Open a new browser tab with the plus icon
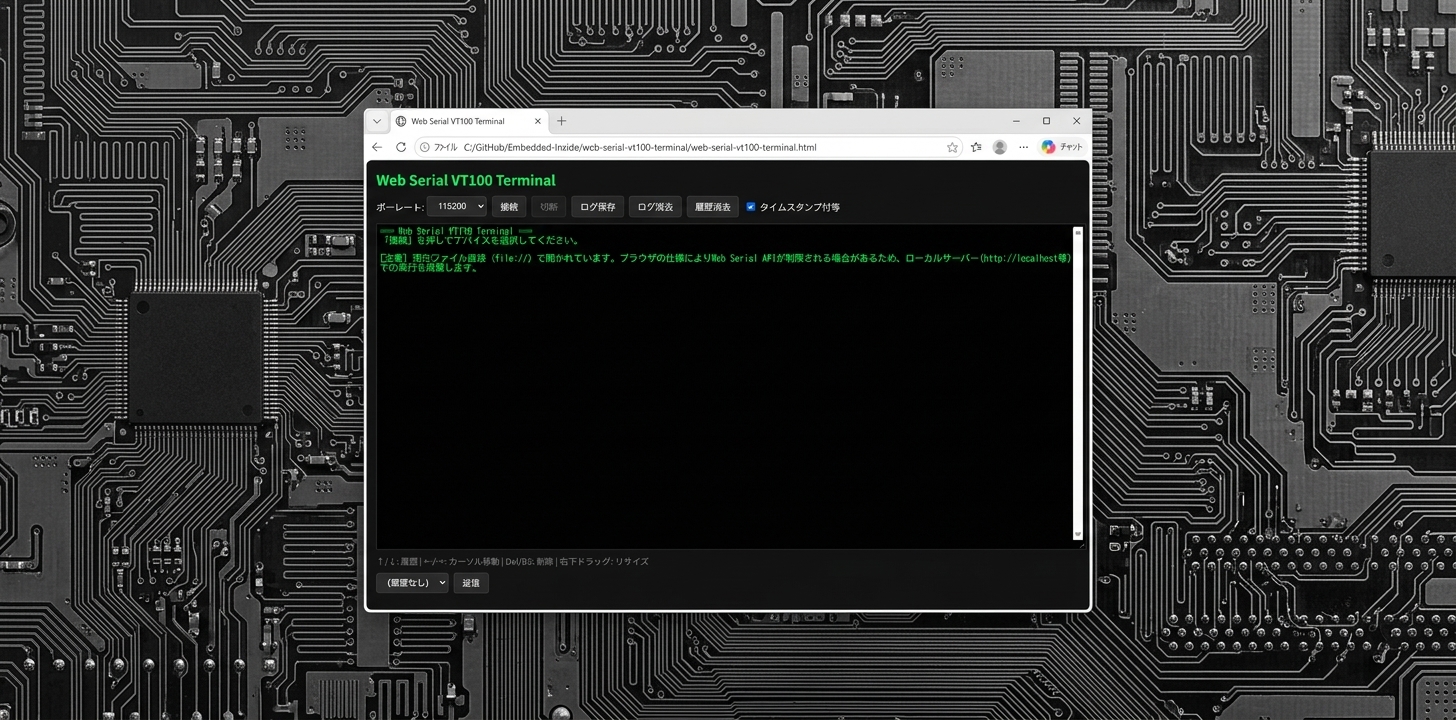Viewport: 1456px width, 720px height. click(x=561, y=121)
